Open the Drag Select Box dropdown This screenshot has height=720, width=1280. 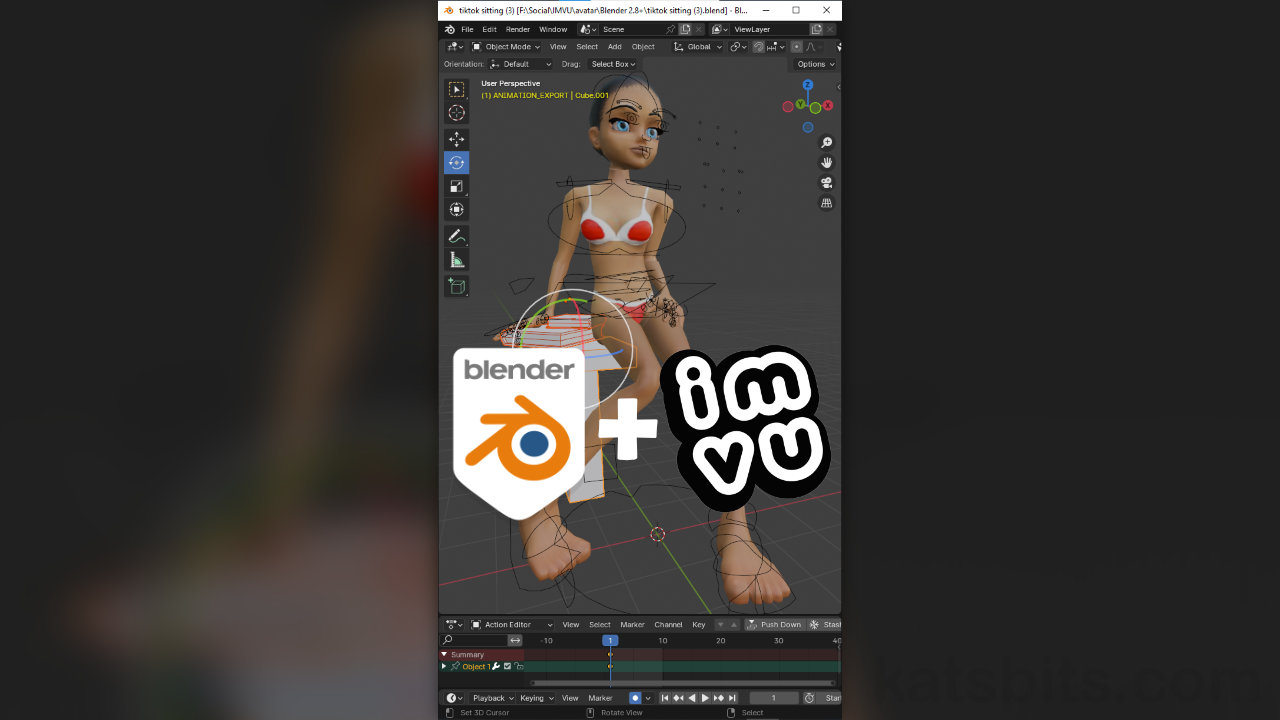tap(612, 64)
